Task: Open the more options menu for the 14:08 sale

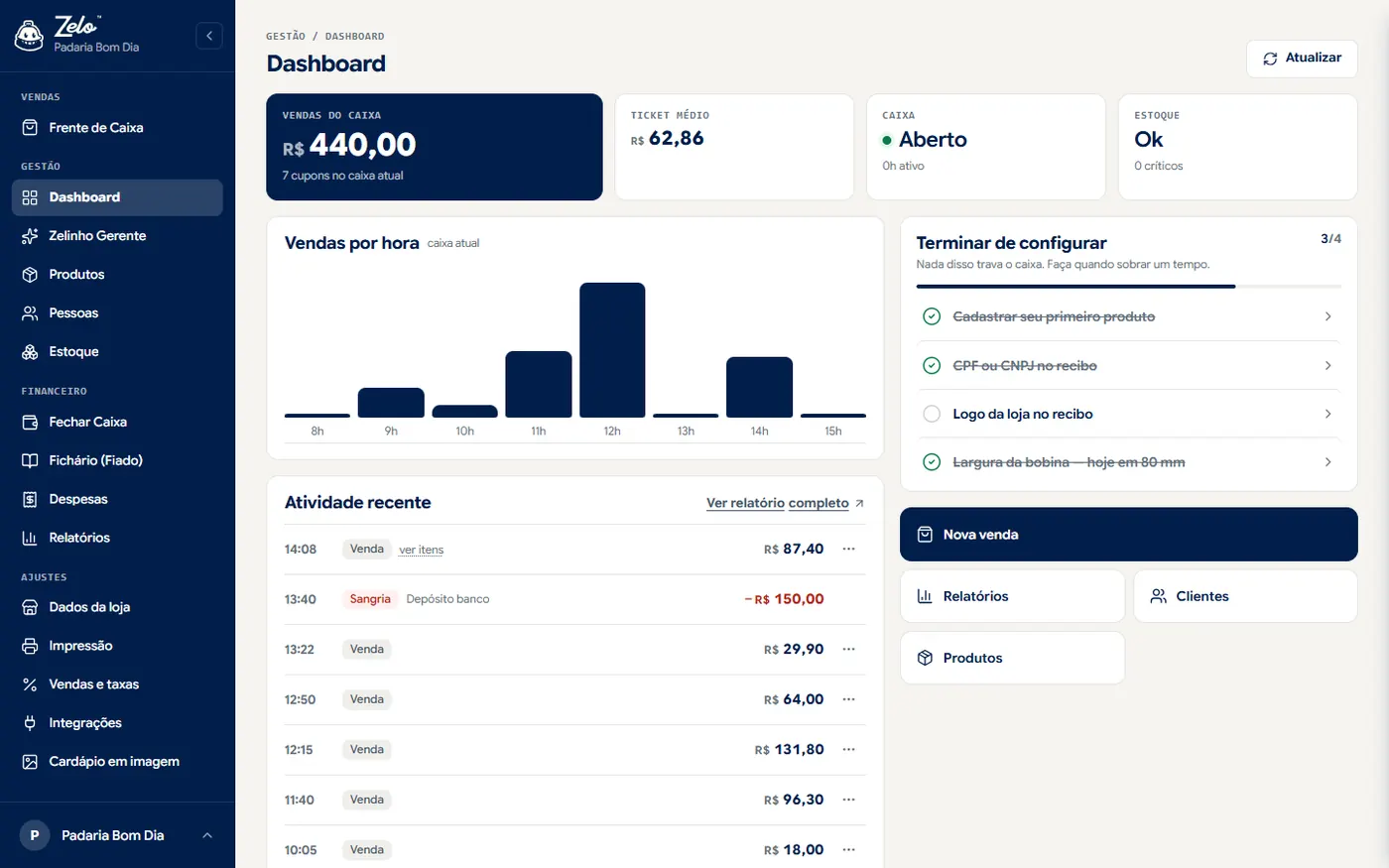Action: [848, 550]
